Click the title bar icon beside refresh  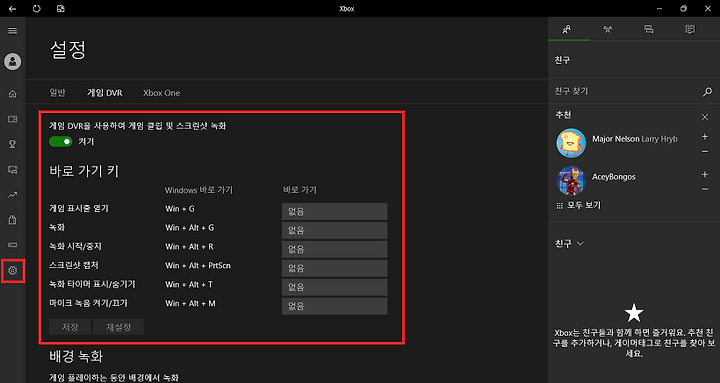tap(61, 8)
